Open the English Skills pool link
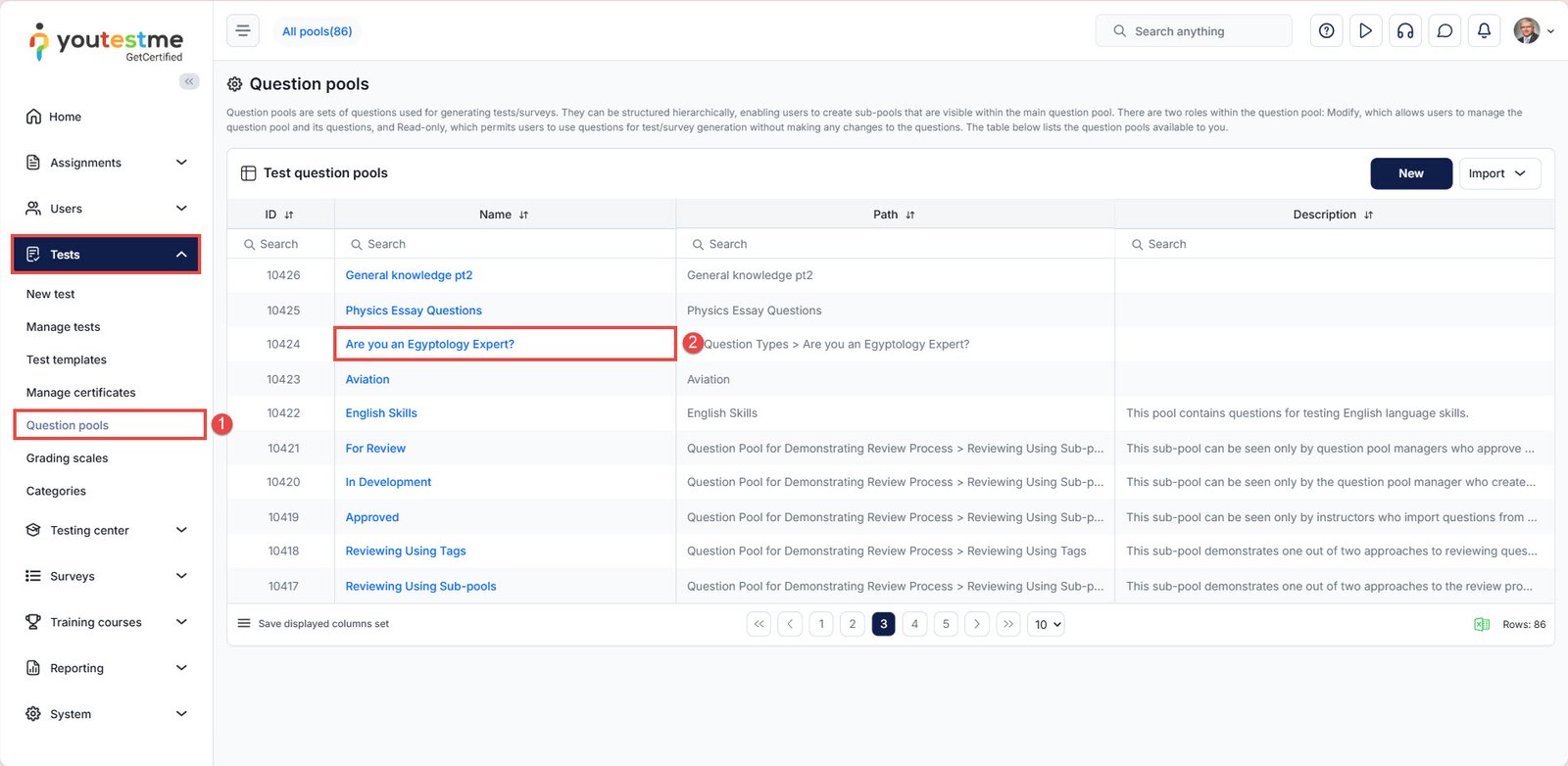This screenshot has height=766, width=1568. [381, 413]
